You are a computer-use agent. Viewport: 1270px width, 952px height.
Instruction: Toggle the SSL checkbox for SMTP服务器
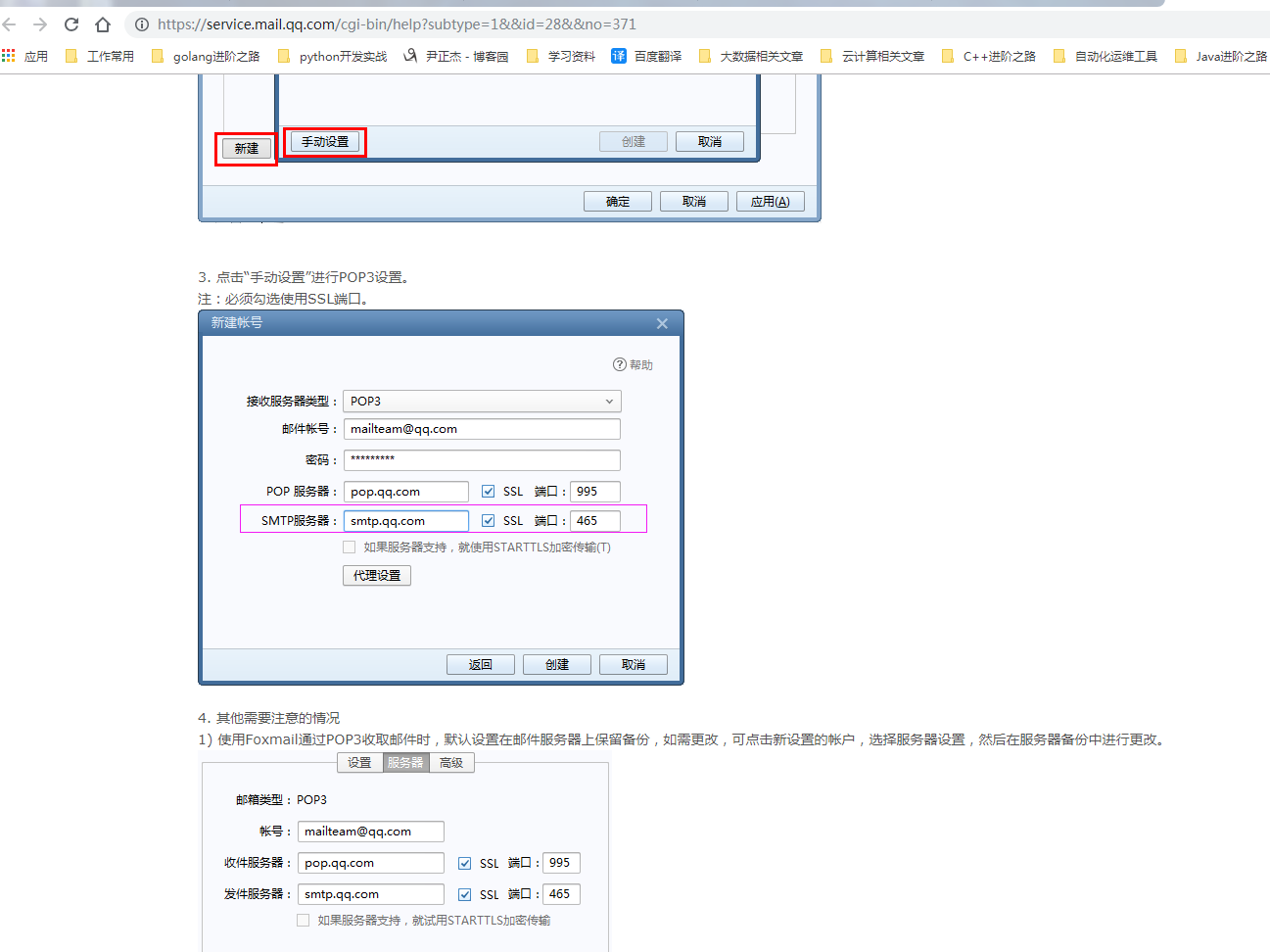pyautogui.click(x=488, y=520)
